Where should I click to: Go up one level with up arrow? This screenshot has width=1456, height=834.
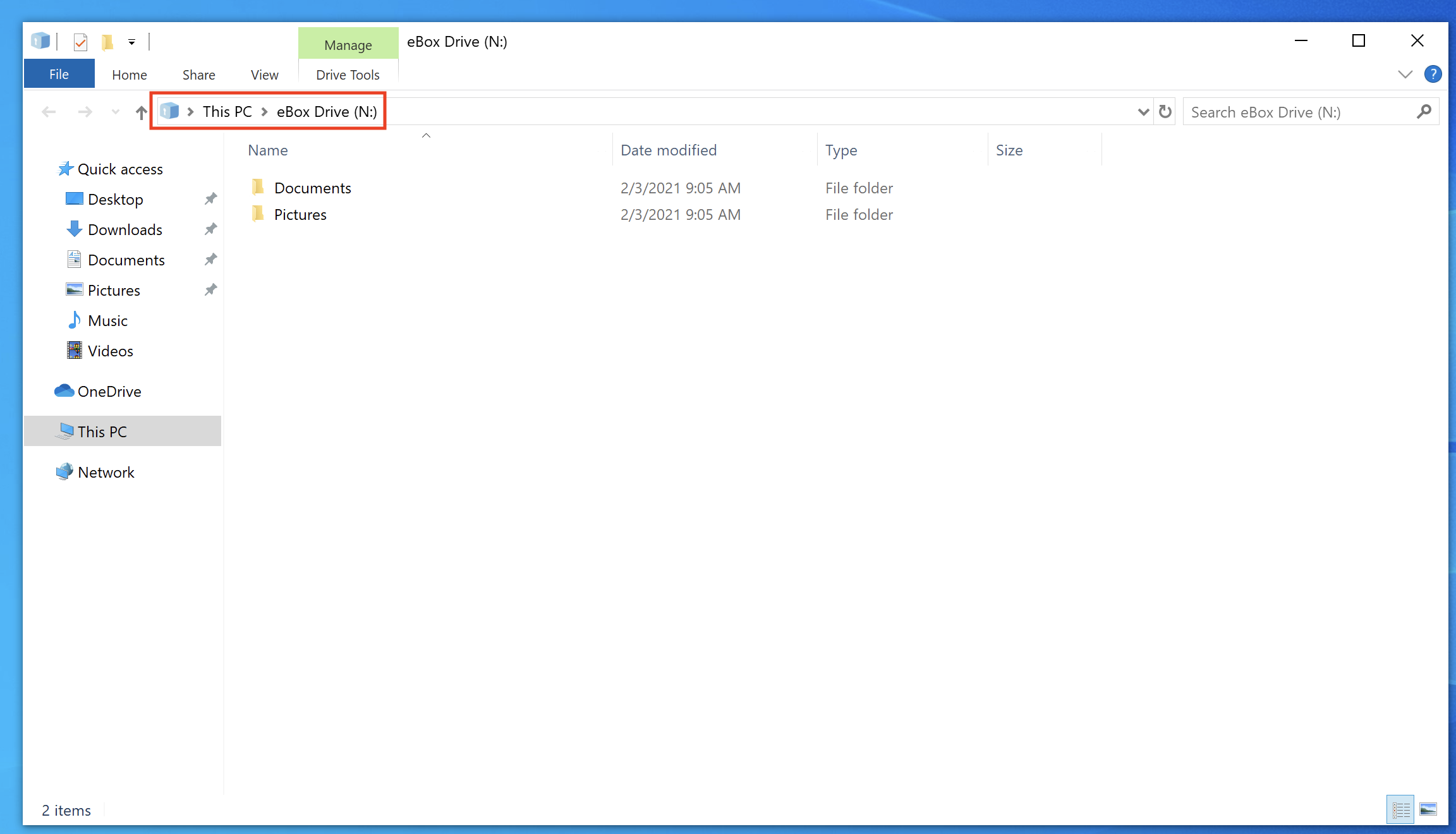point(141,112)
